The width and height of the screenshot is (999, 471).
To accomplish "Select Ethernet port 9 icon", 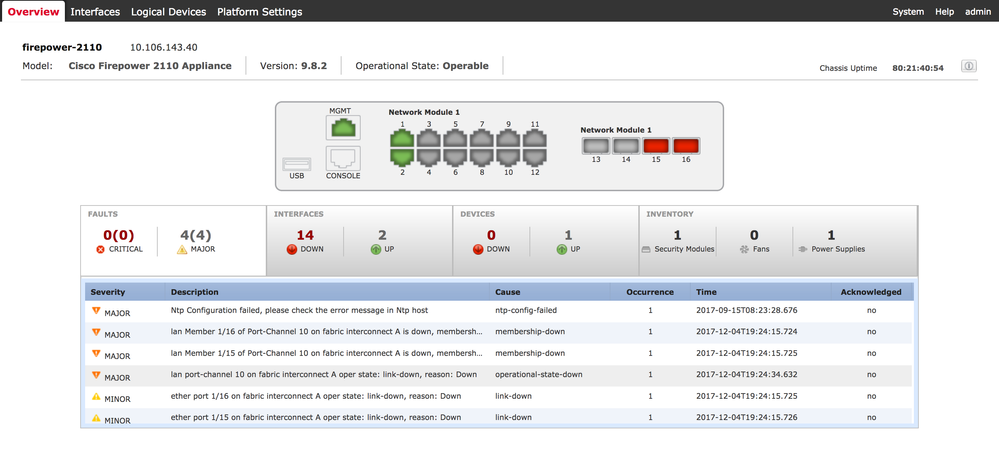I will pos(508,138).
